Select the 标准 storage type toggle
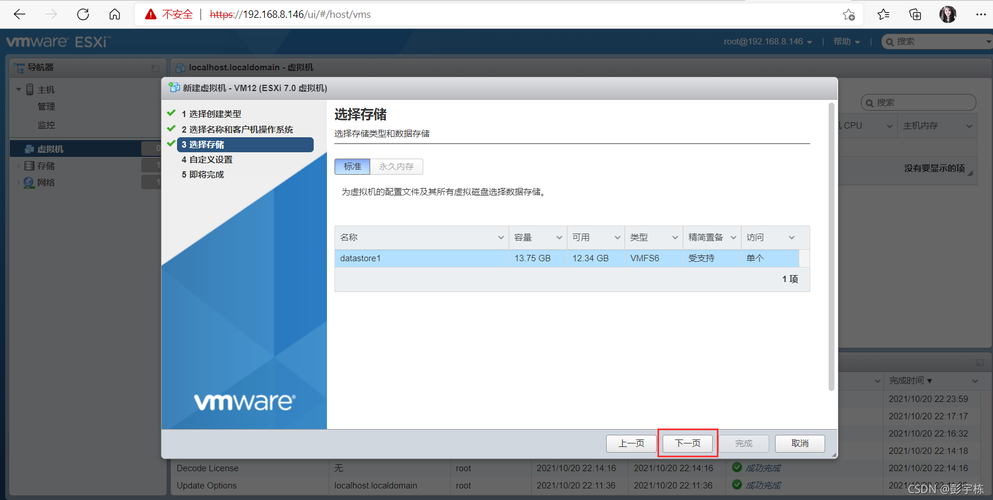This screenshot has width=993, height=500. (x=352, y=167)
